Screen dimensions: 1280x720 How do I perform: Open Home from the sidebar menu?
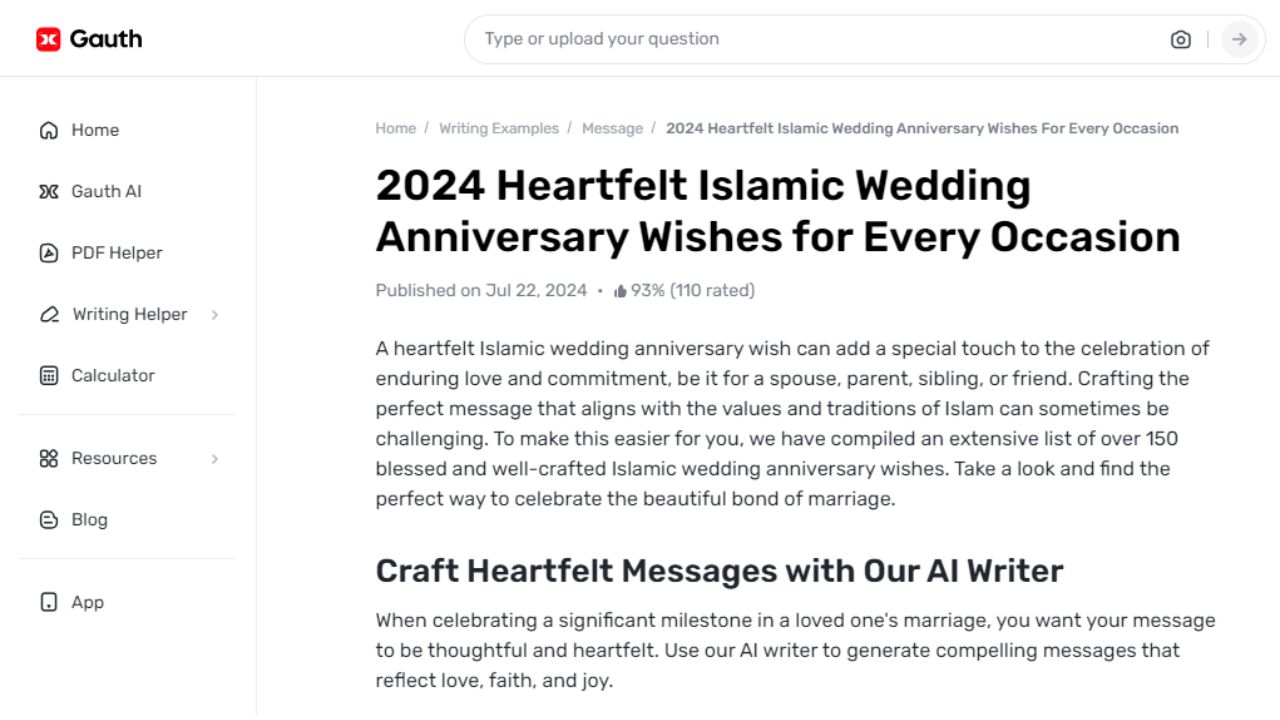point(95,130)
